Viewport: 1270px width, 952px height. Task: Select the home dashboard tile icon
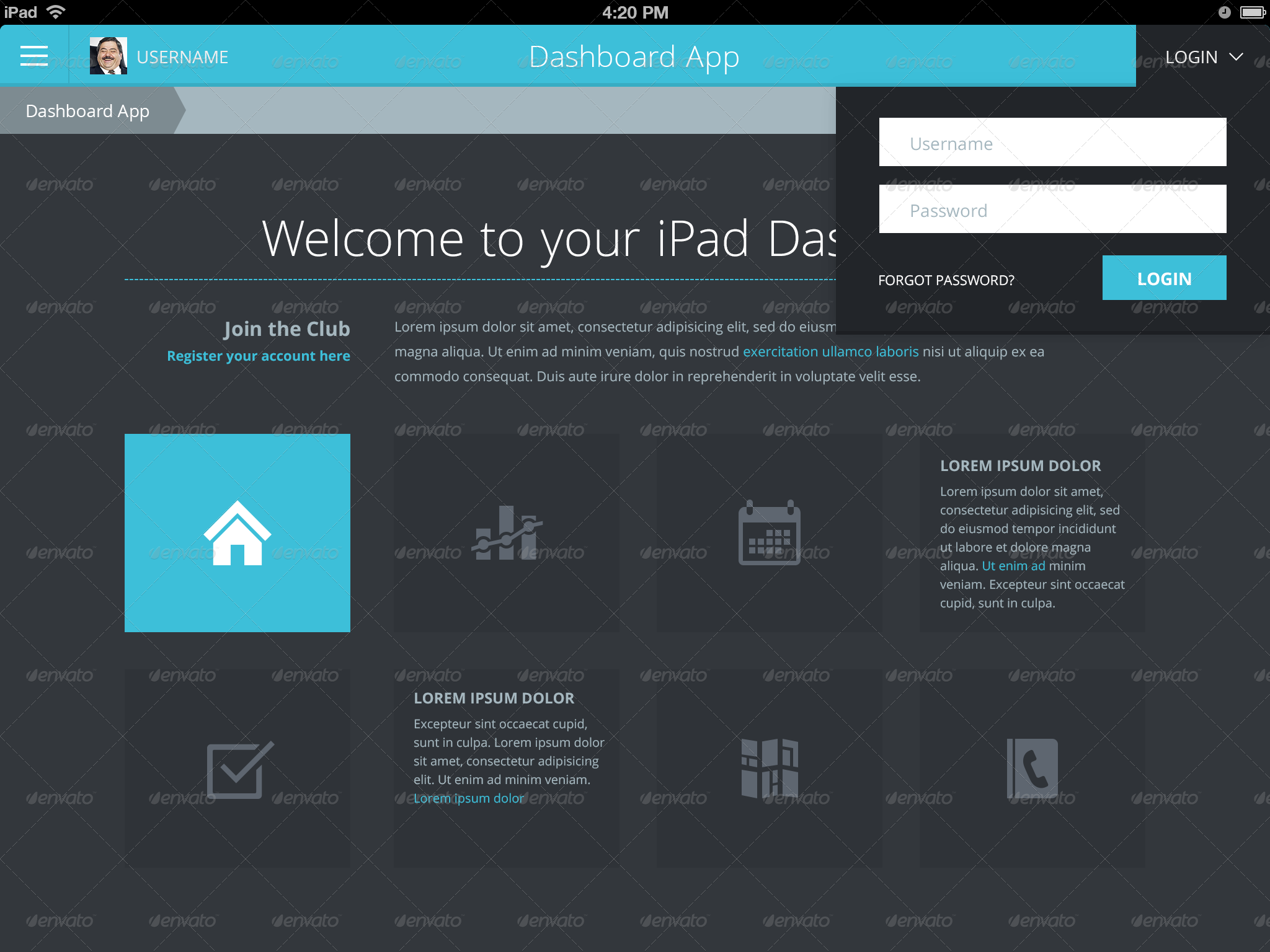point(238,533)
